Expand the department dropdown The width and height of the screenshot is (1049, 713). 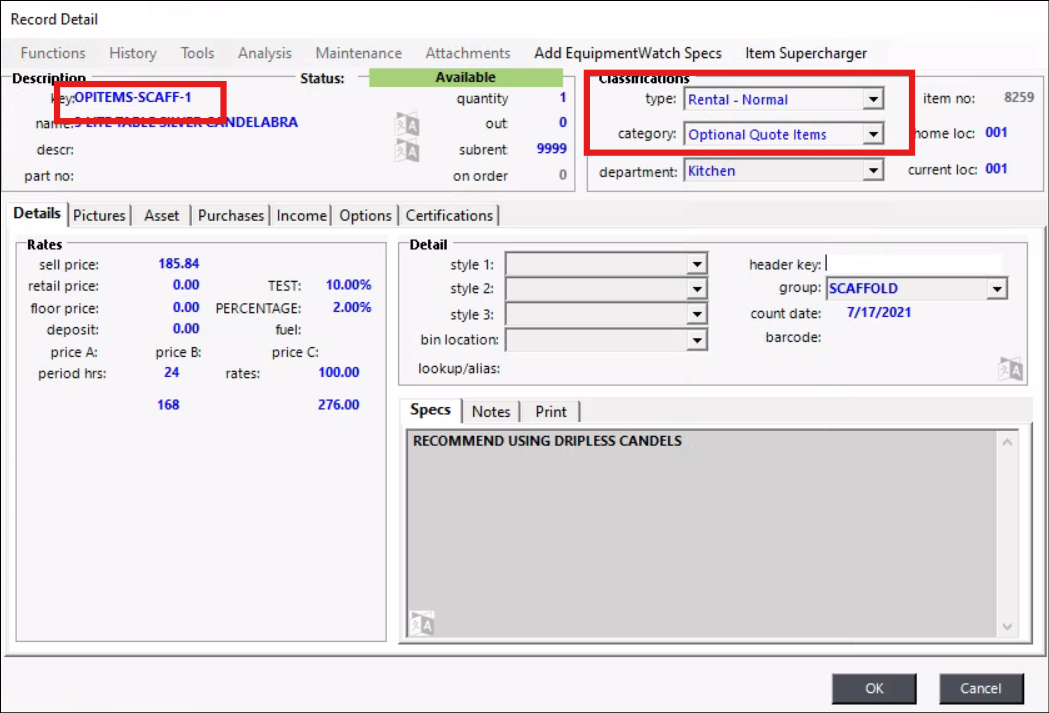click(x=873, y=171)
